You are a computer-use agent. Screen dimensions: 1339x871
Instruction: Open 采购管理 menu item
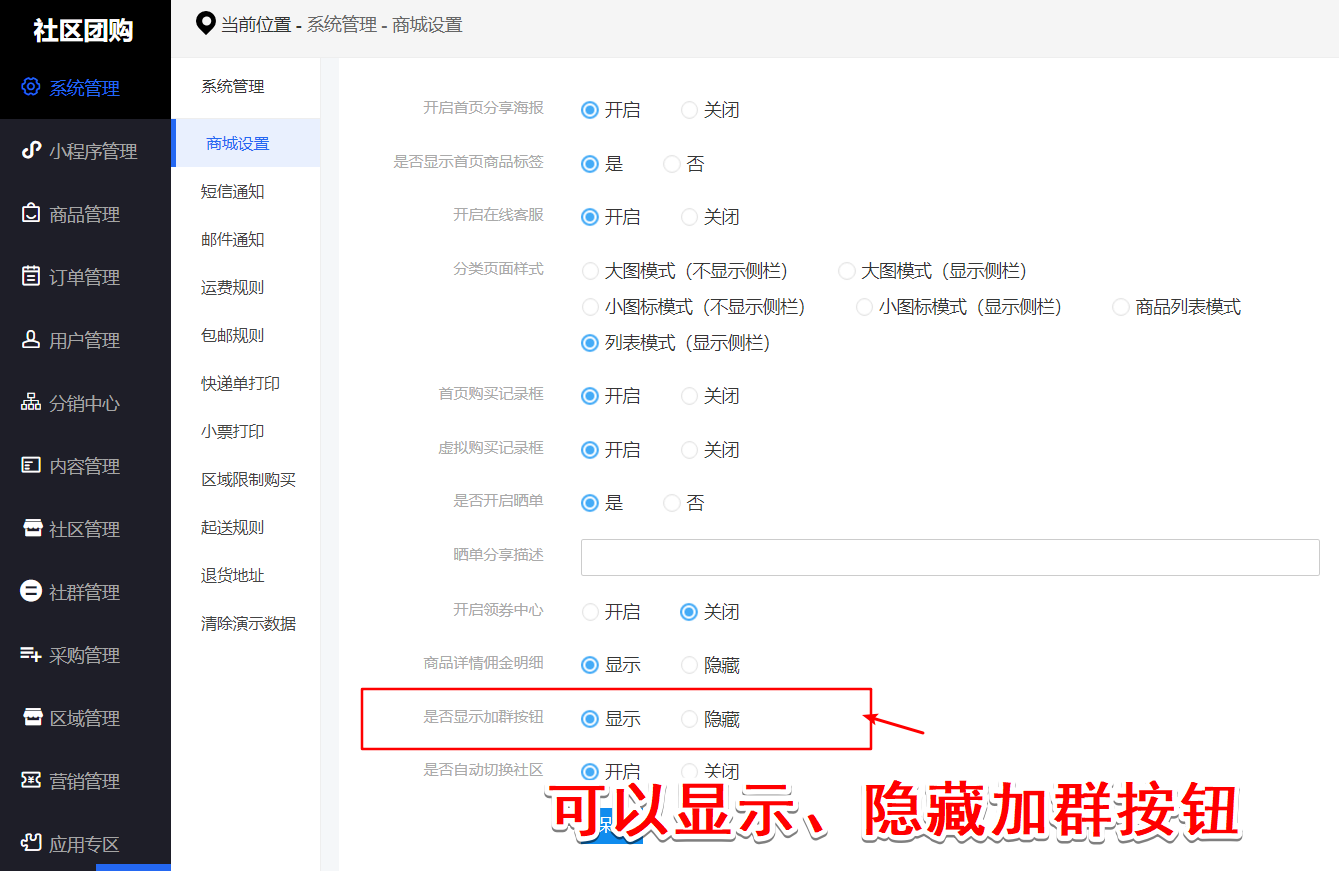(x=85, y=655)
